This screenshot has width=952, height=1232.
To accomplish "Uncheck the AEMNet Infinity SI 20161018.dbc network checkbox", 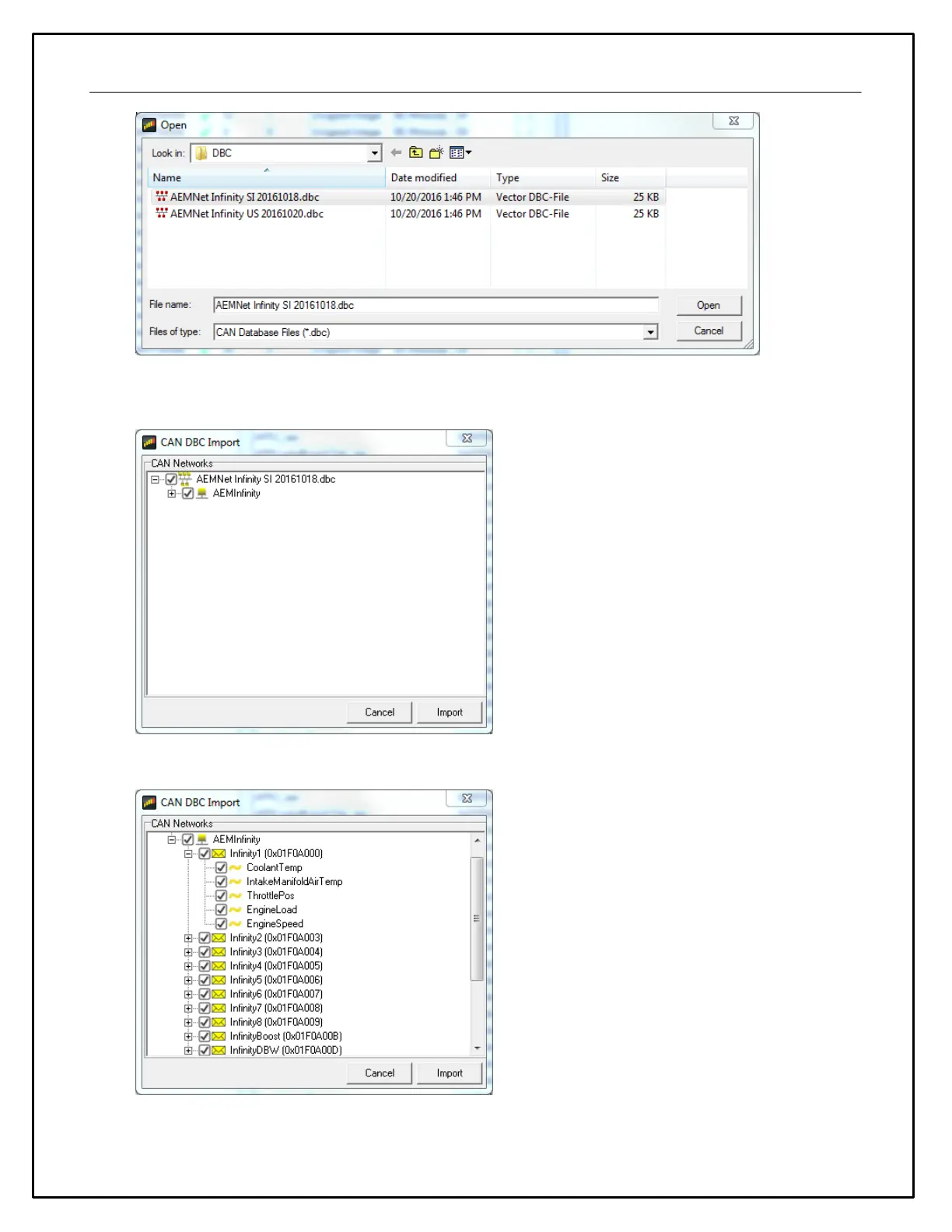I will pos(171,479).
